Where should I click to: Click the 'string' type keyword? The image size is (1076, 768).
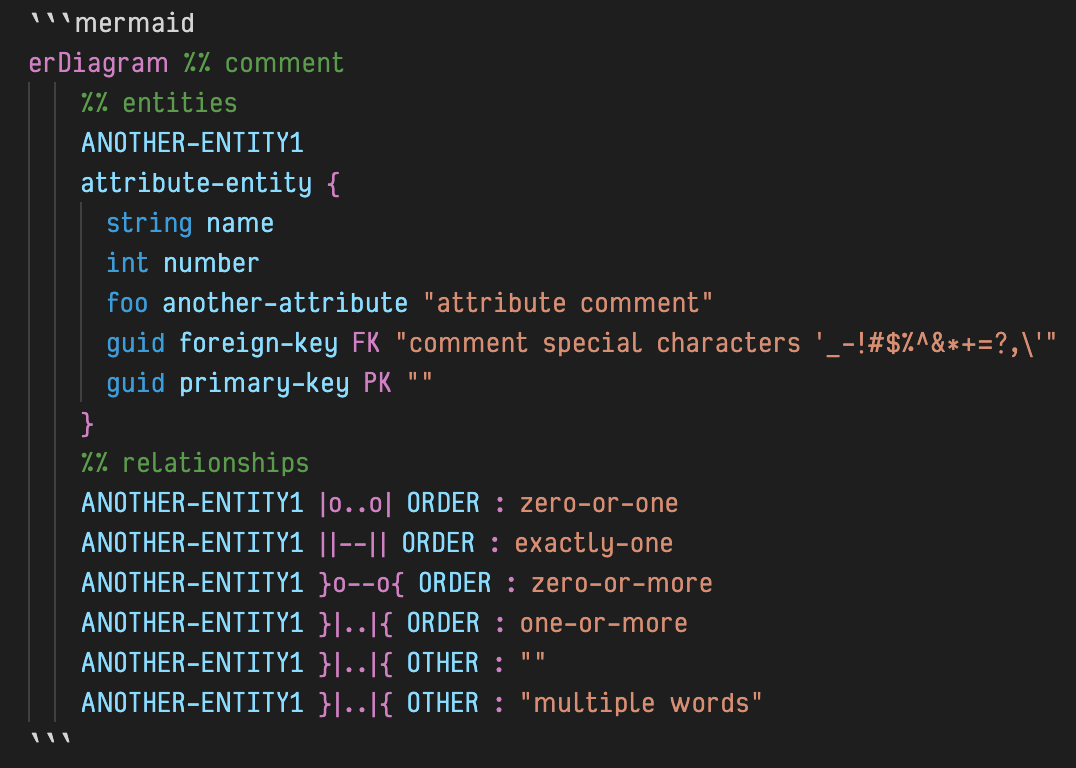[149, 223]
